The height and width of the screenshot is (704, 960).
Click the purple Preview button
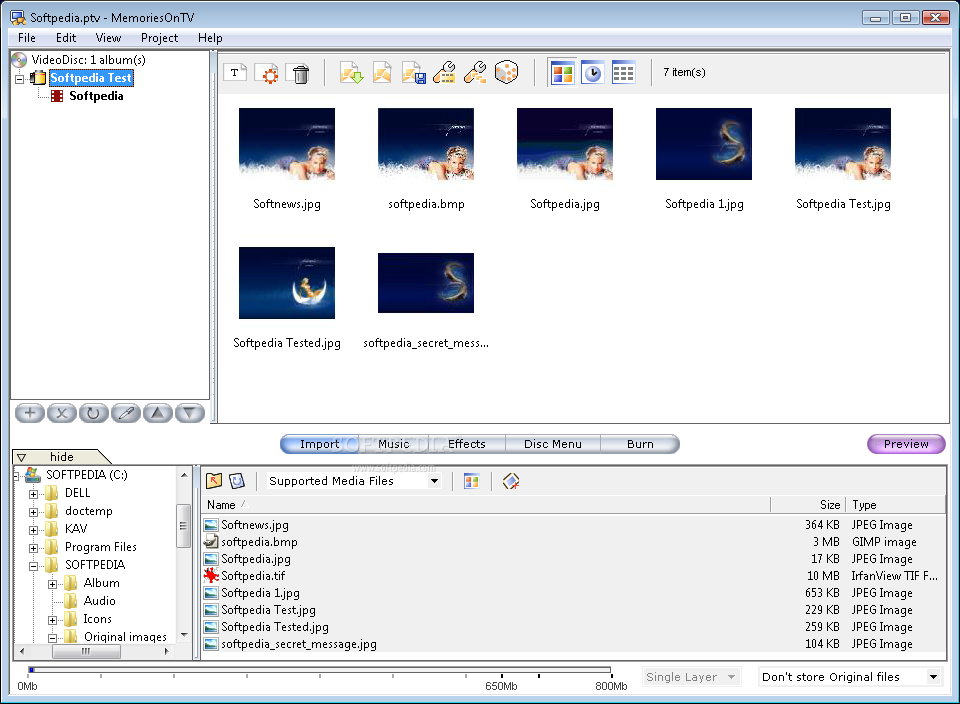tap(906, 444)
